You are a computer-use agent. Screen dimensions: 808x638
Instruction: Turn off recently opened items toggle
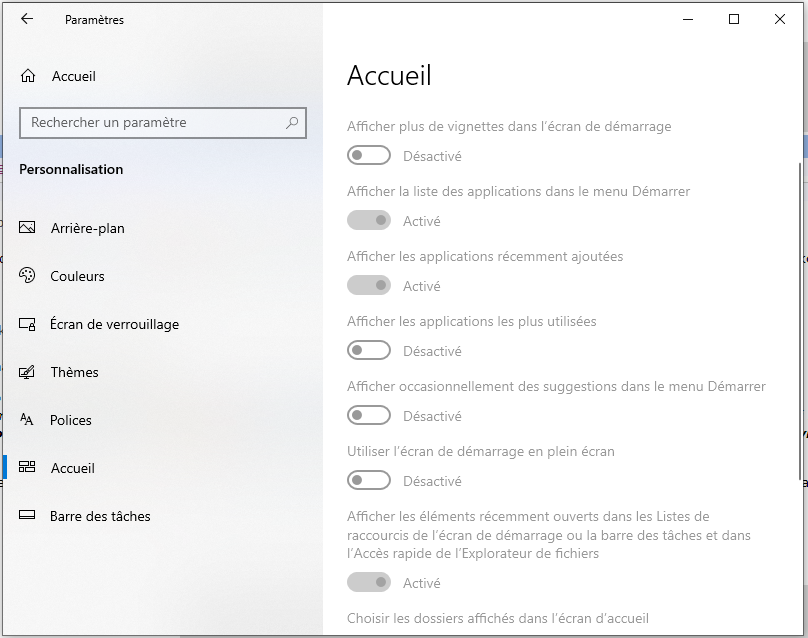368,583
